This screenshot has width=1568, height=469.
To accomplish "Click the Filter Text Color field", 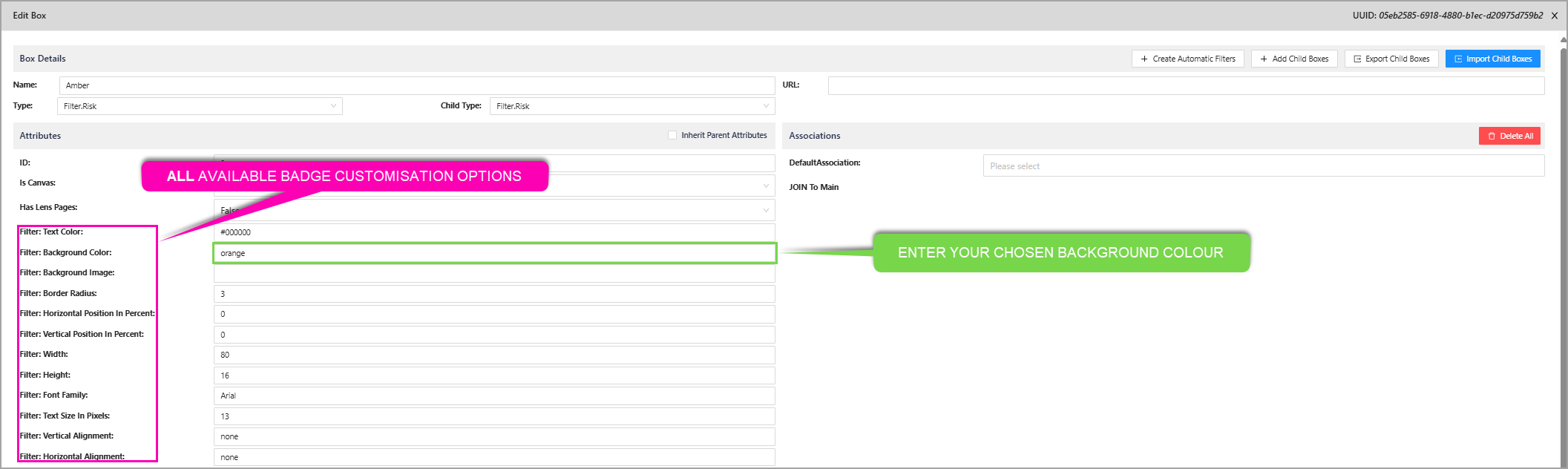I will 493,232.
